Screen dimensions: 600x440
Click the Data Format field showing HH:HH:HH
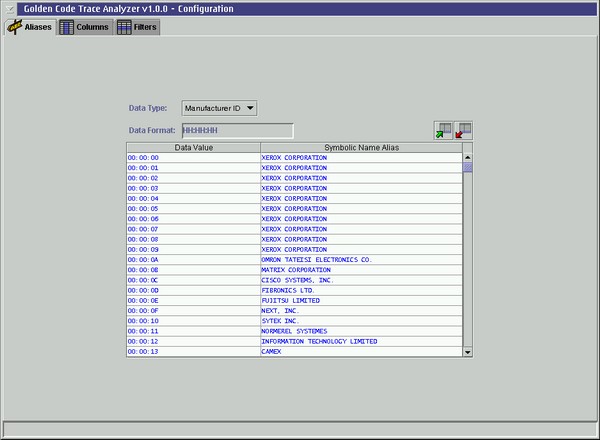(238, 130)
